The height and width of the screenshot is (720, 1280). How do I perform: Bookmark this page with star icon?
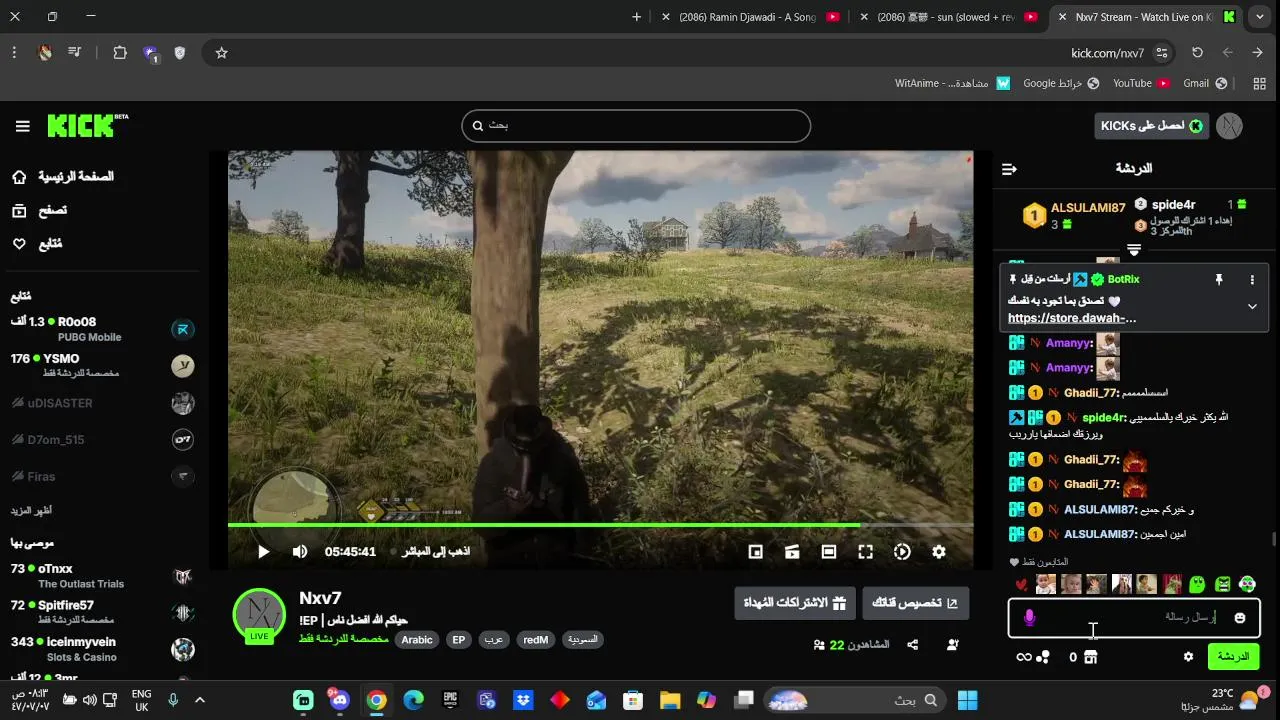point(222,53)
